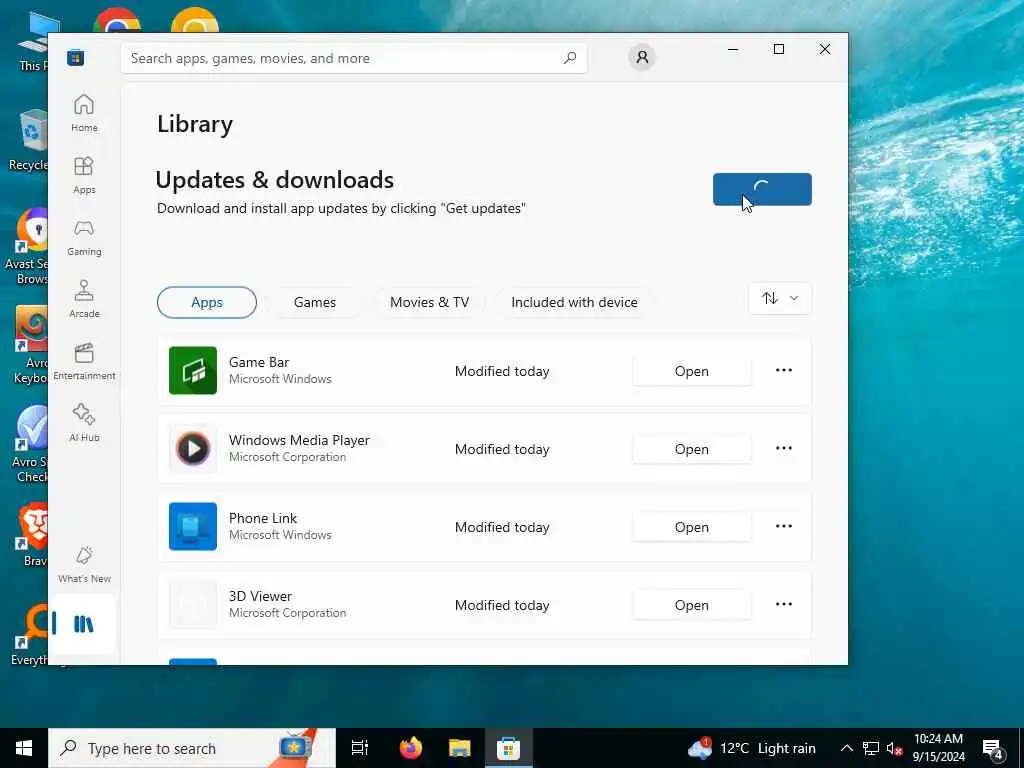Open the Gaming section in the sidebar

[x=84, y=237]
